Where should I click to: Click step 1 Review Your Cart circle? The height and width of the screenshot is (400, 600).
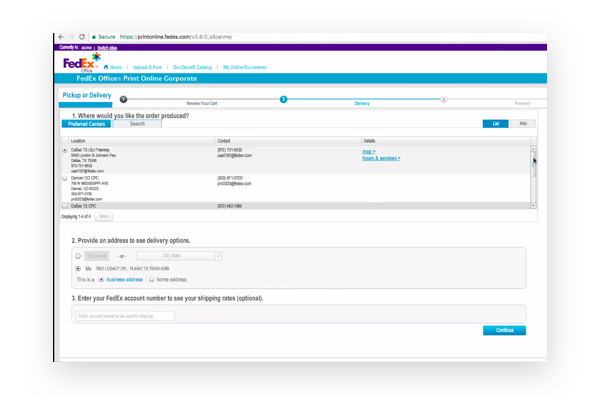tap(123, 99)
